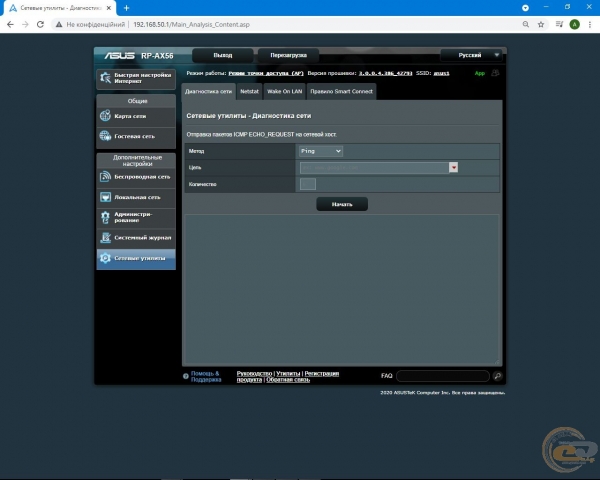Click the Начать start button
Screen dimensions: 600x480
click(x=342, y=204)
